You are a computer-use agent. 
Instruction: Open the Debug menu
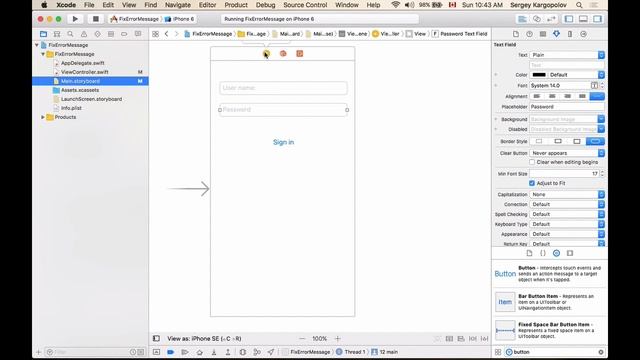(x=265, y=5)
